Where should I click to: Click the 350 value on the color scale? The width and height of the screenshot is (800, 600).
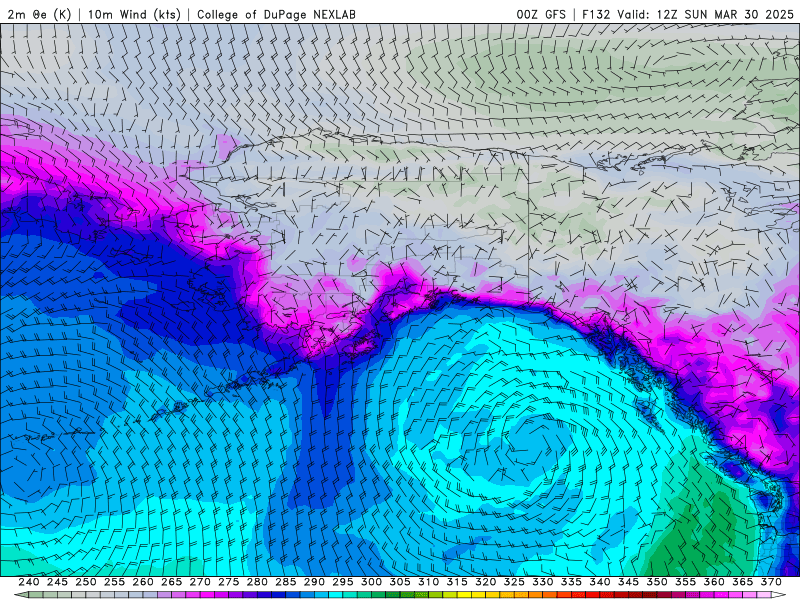[657, 582]
